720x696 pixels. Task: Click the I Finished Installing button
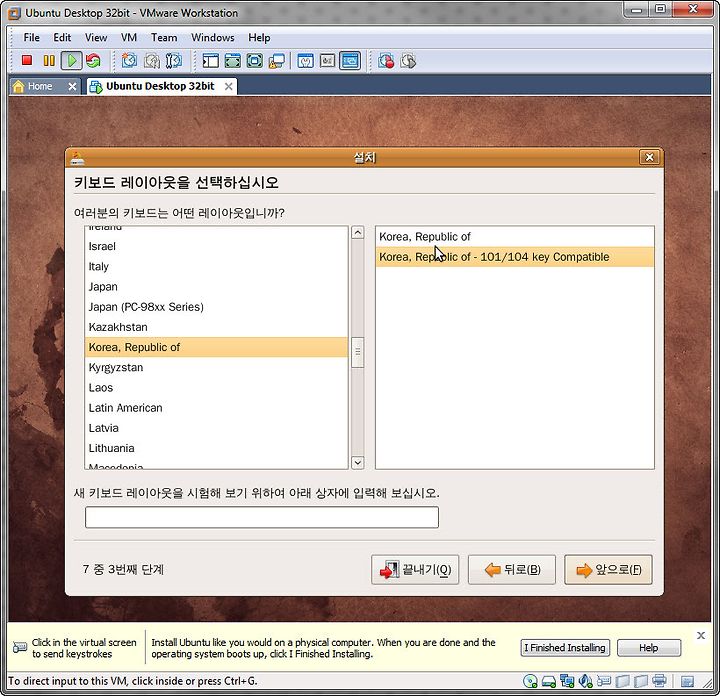565,648
